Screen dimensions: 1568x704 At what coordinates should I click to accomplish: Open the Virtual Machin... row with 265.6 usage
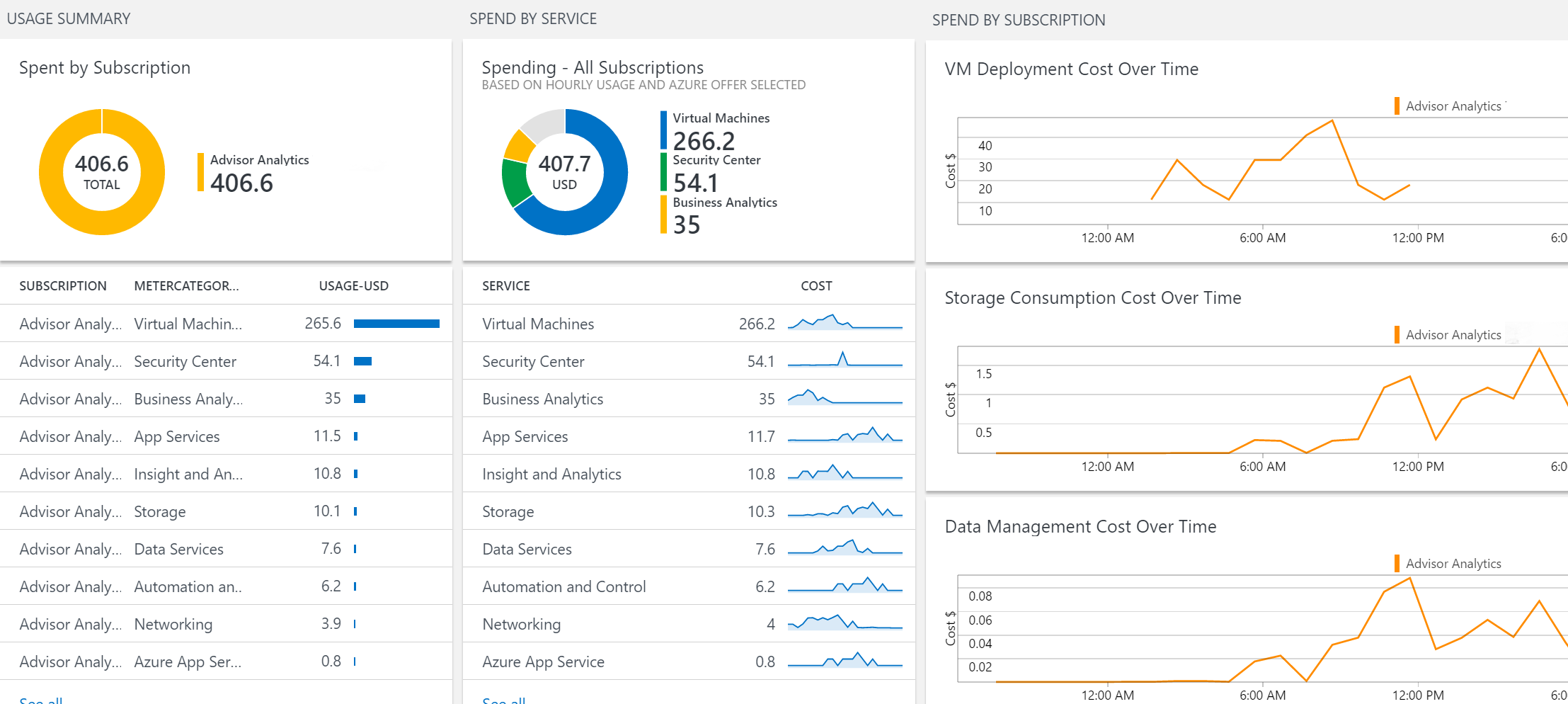pos(226,324)
